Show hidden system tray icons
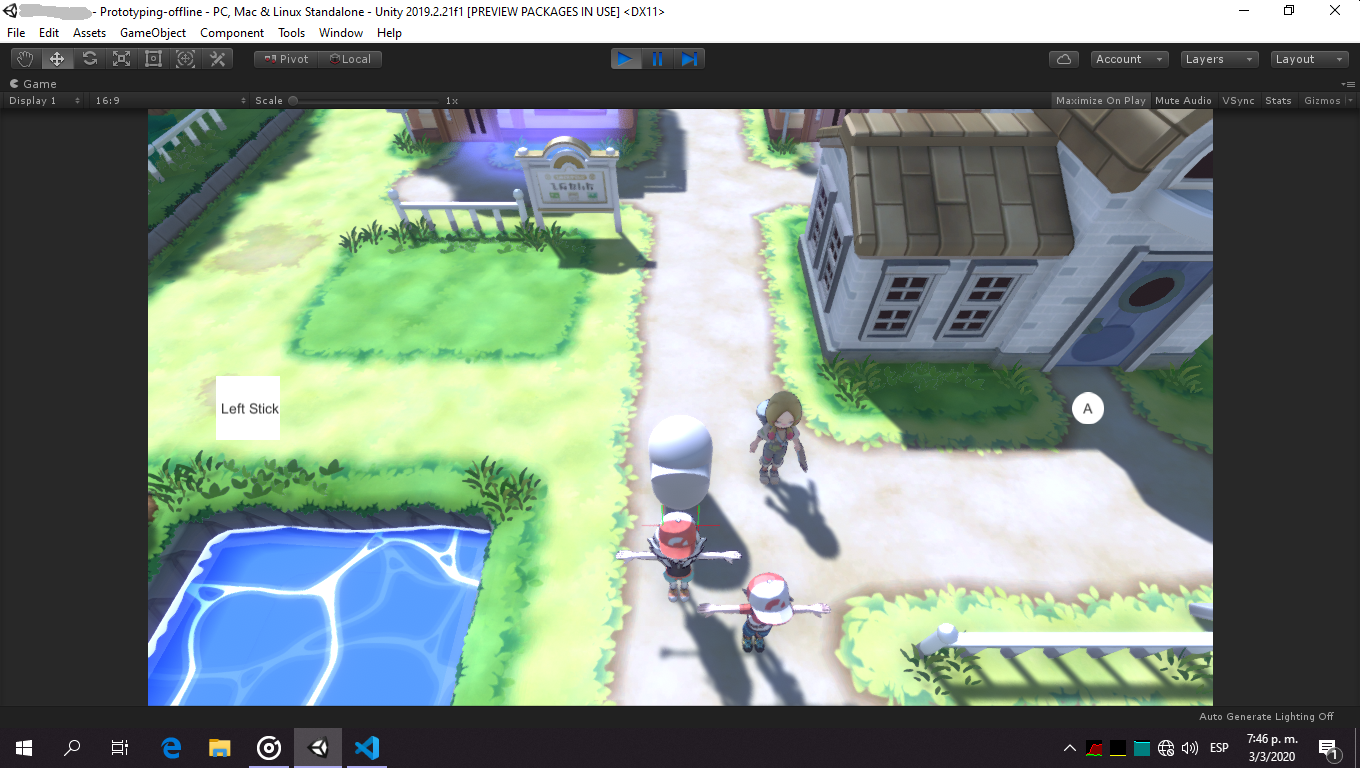This screenshot has height=768, width=1360. 1070,748
